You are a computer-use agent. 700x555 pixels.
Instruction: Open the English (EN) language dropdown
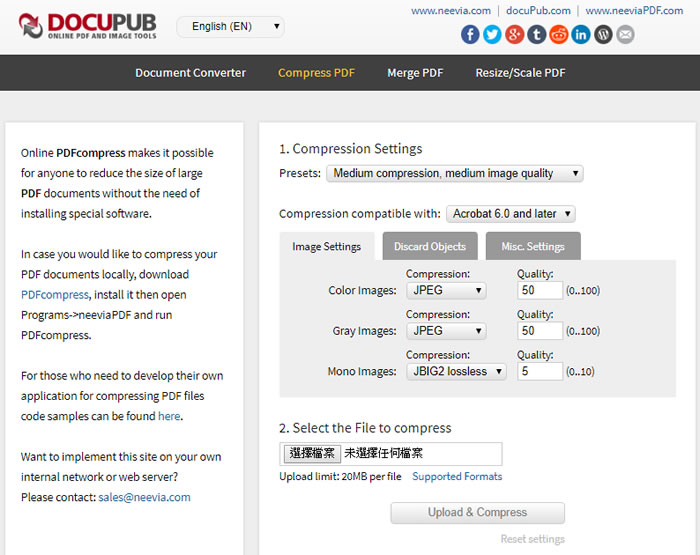point(230,26)
